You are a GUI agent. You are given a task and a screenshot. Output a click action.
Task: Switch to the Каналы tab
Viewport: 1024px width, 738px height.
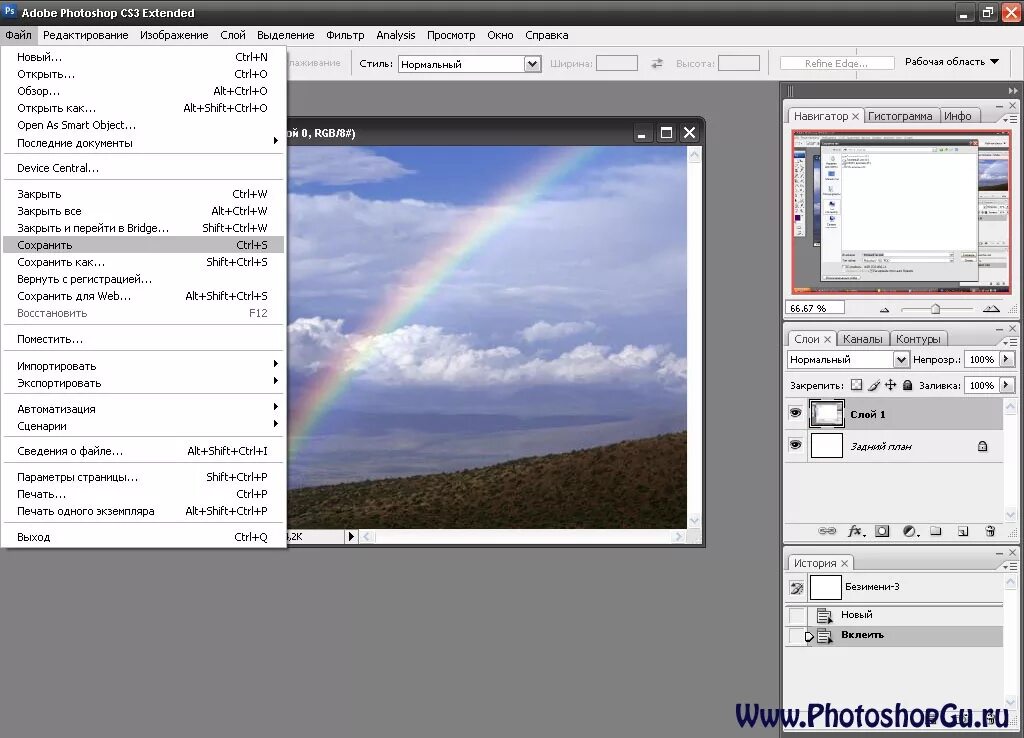(x=862, y=339)
